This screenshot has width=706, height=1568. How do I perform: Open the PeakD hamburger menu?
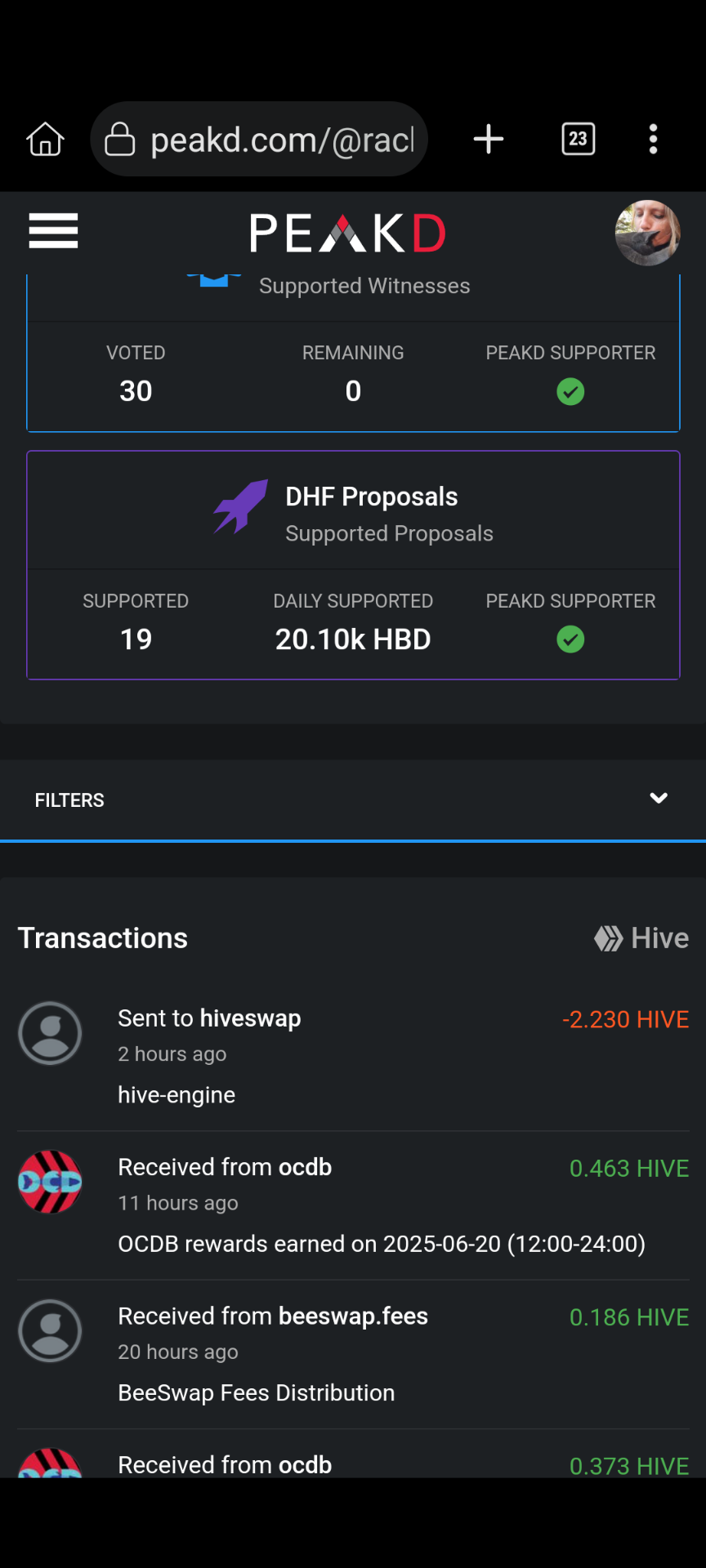pos(53,231)
